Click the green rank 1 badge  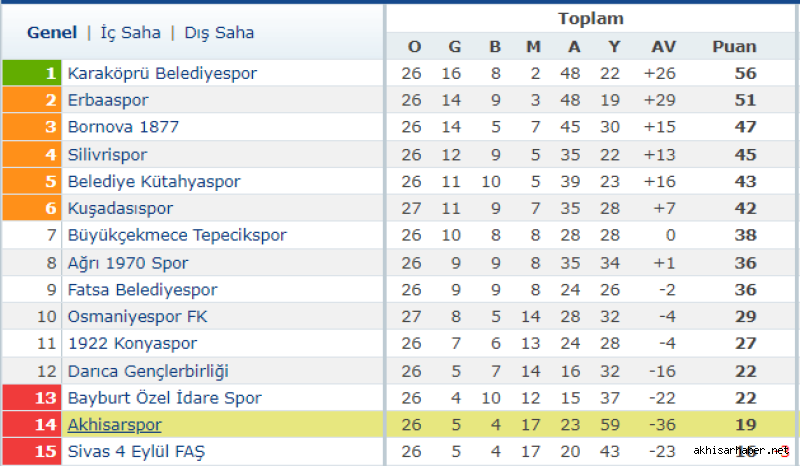32,73
